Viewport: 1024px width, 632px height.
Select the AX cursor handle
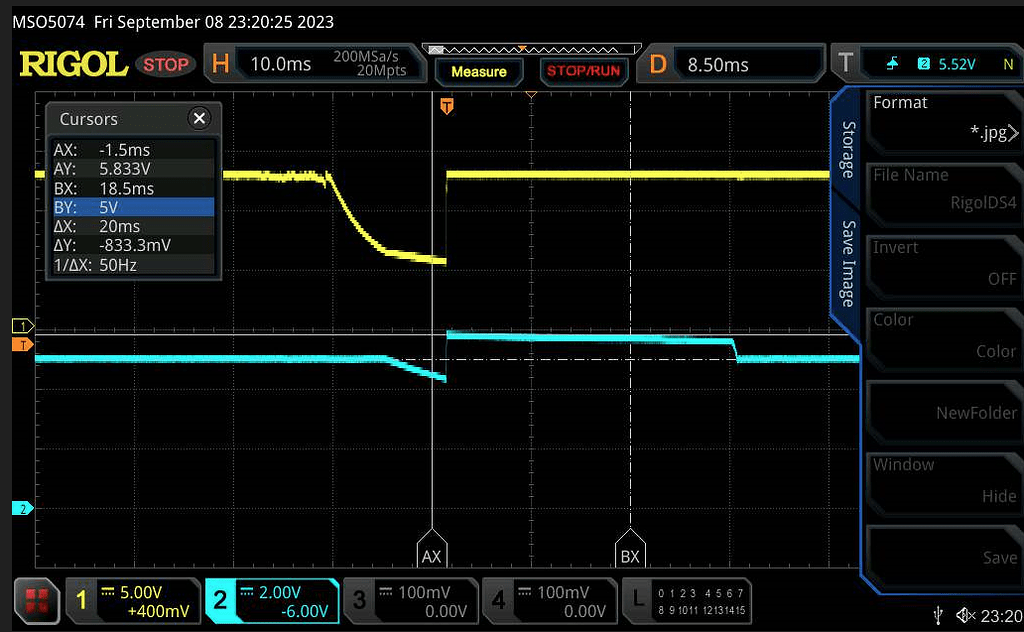coord(431,553)
